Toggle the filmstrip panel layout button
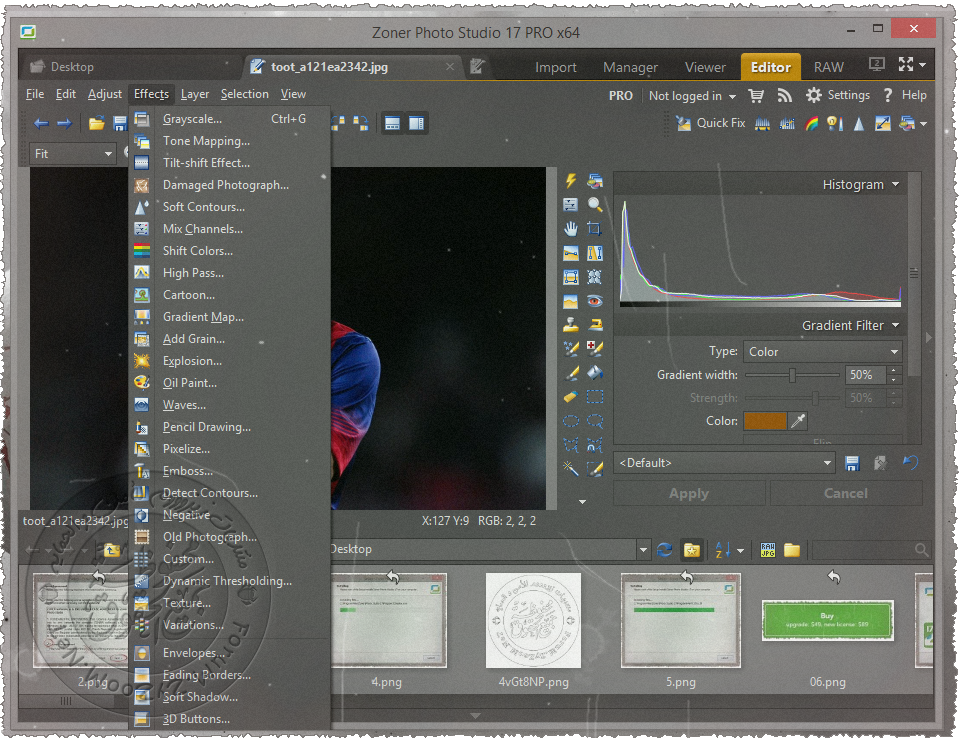 392,124
